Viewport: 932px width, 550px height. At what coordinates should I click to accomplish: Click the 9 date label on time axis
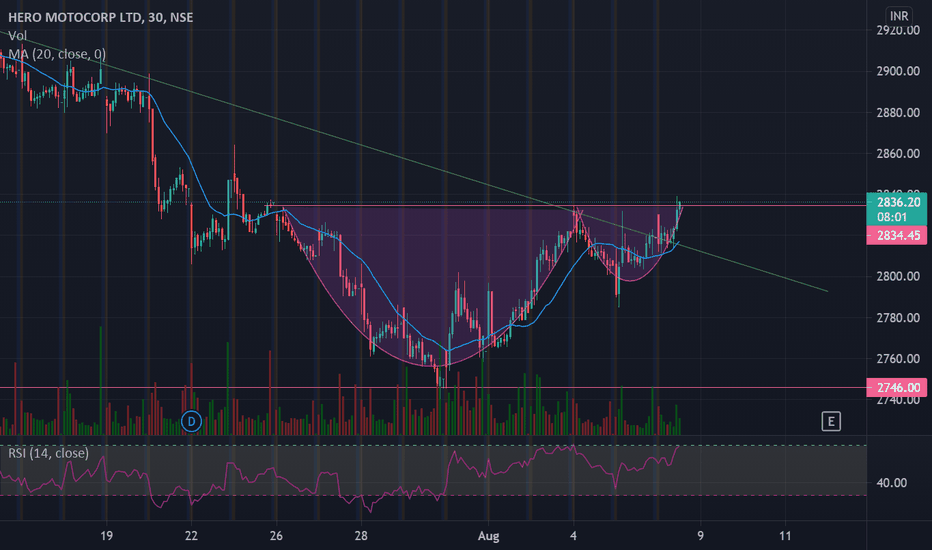click(700, 536)
